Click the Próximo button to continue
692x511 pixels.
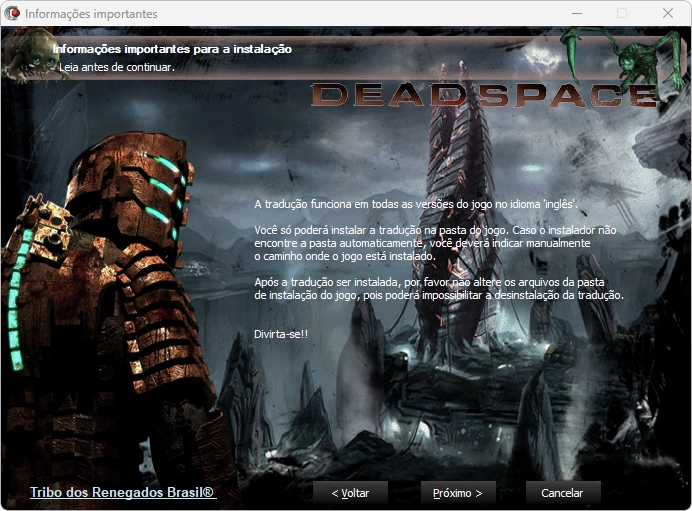coord(458,493)
